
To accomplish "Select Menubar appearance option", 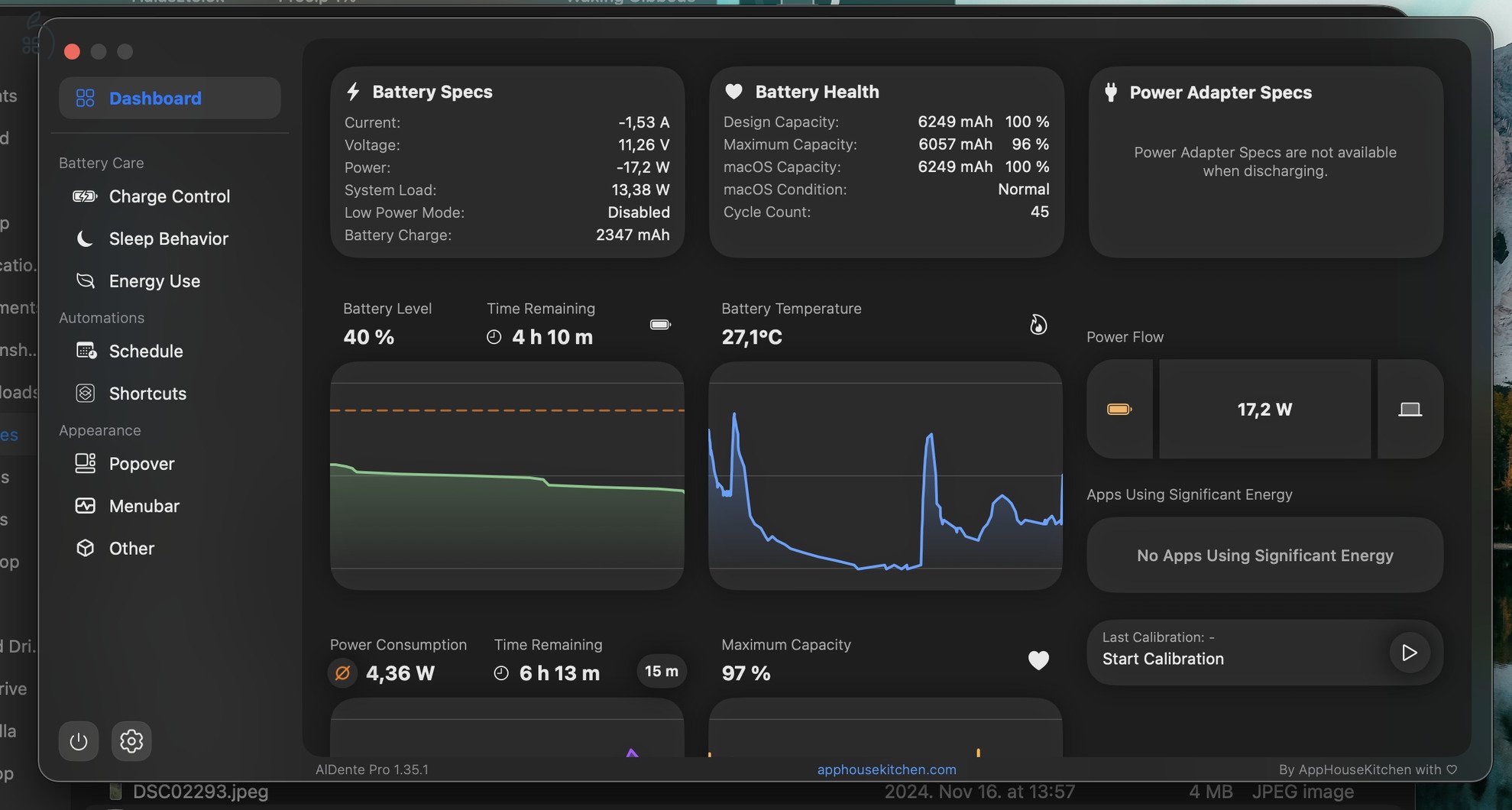I will coord(144,506).
